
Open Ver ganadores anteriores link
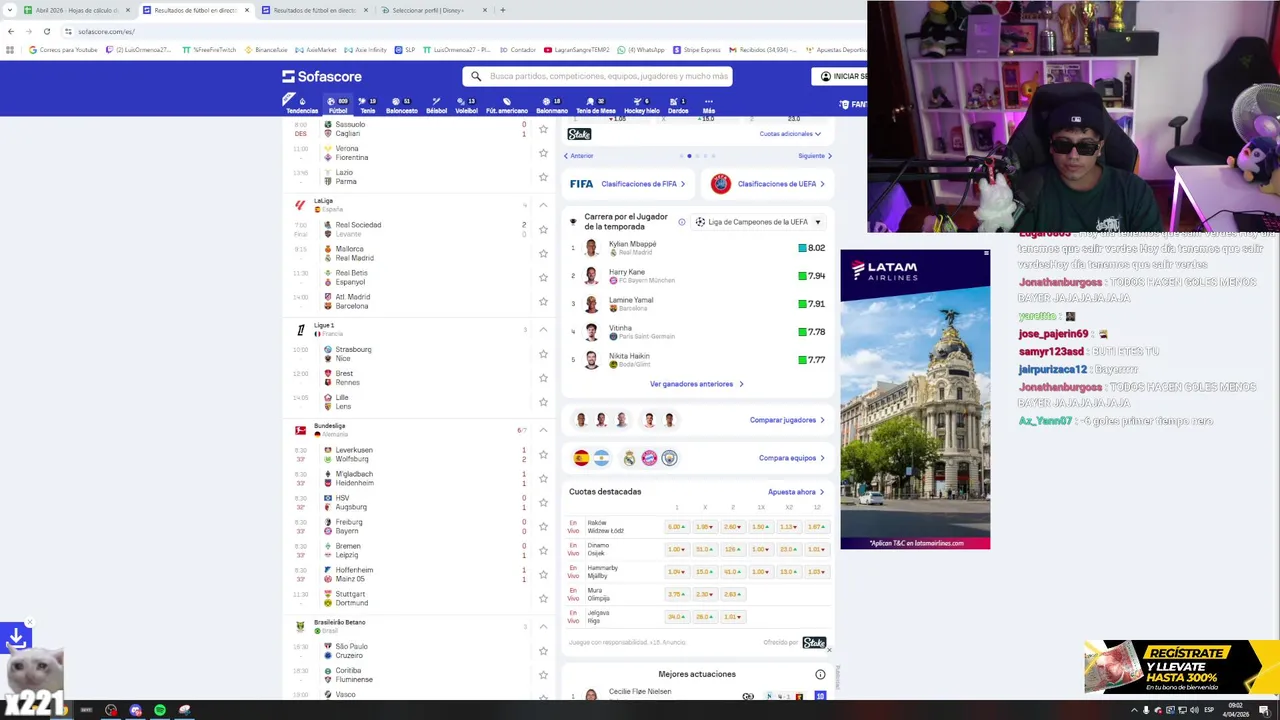696,384
